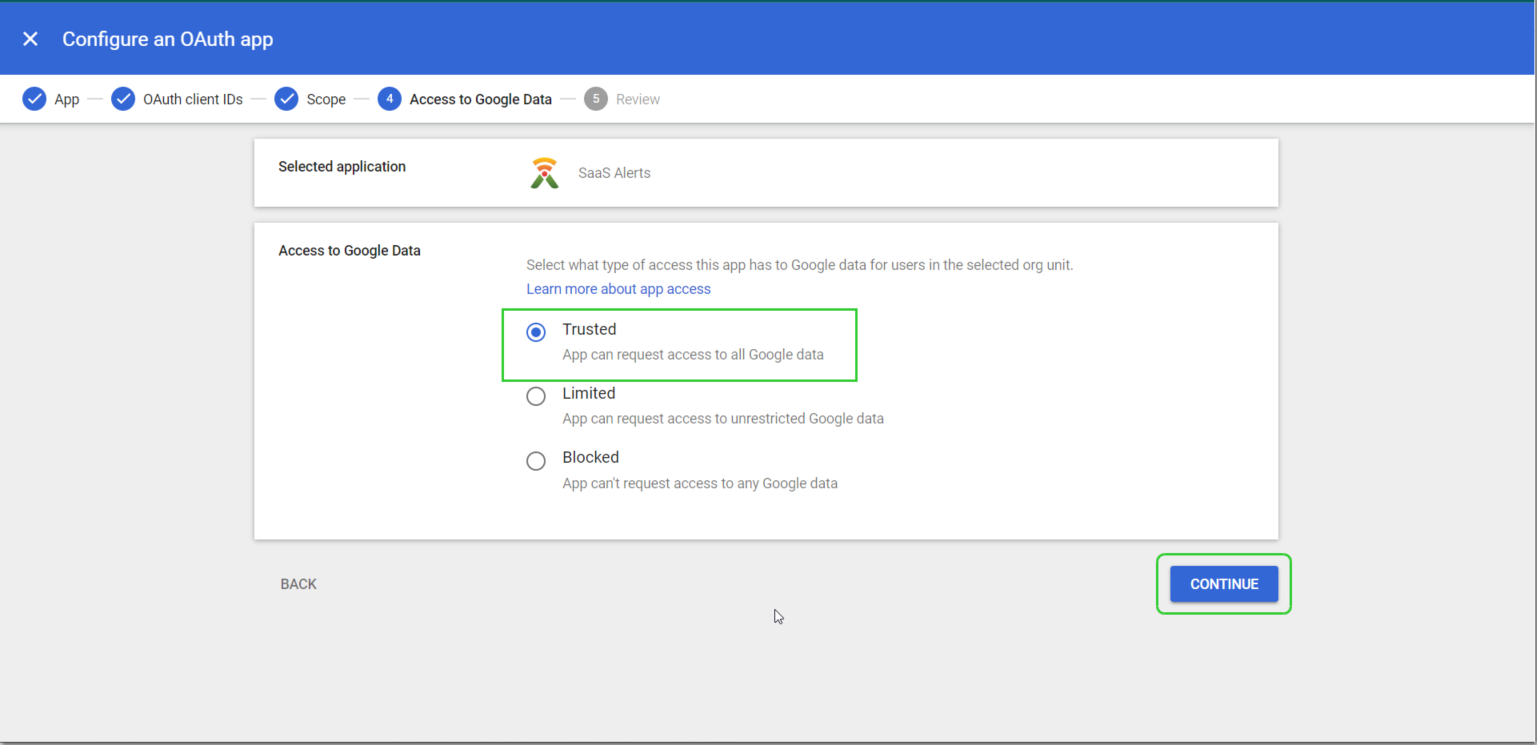
Task: Return to the Scope step
Action: click(x=326, y=99)
